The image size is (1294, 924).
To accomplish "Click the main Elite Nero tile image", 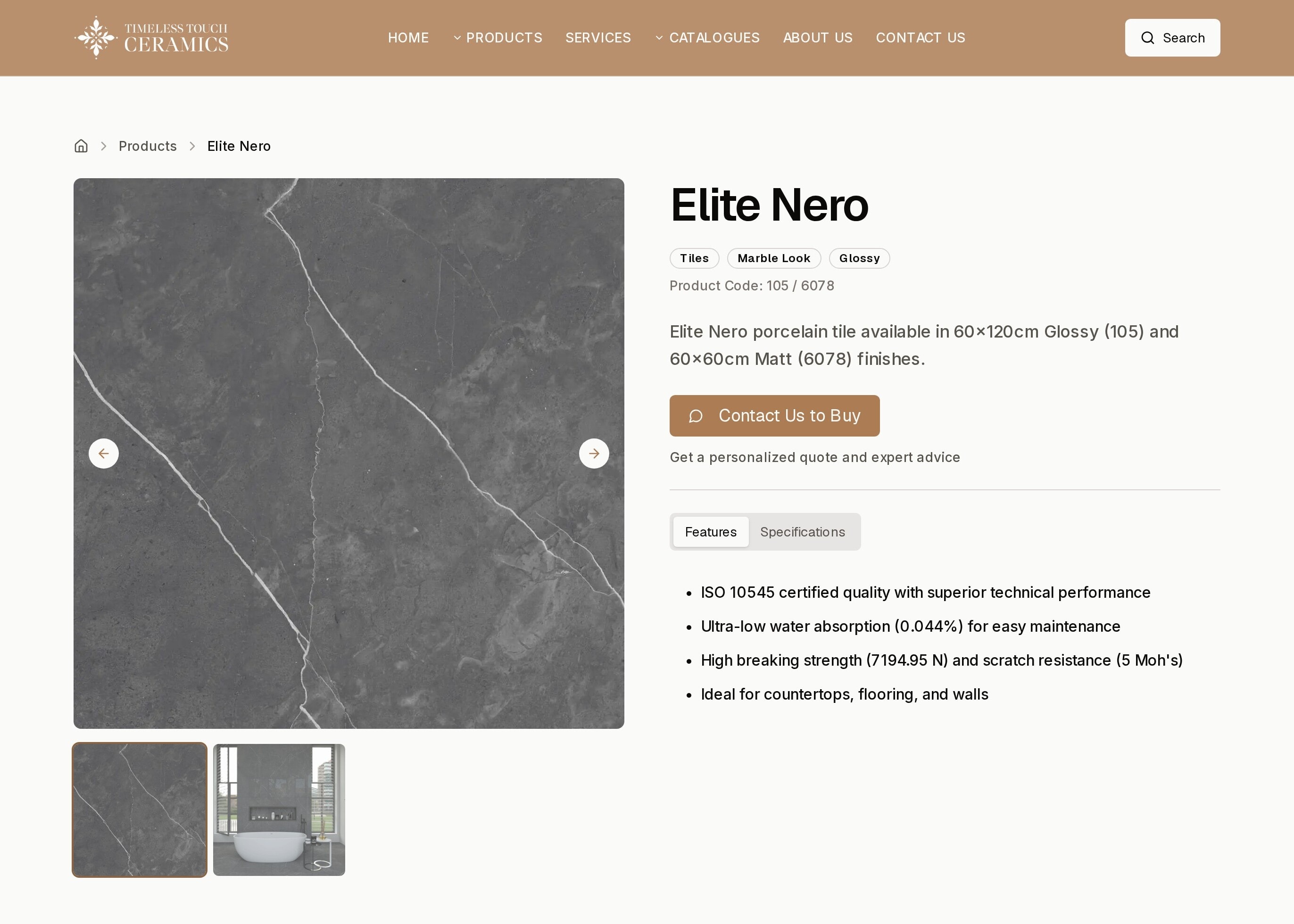I will (349, 454).
